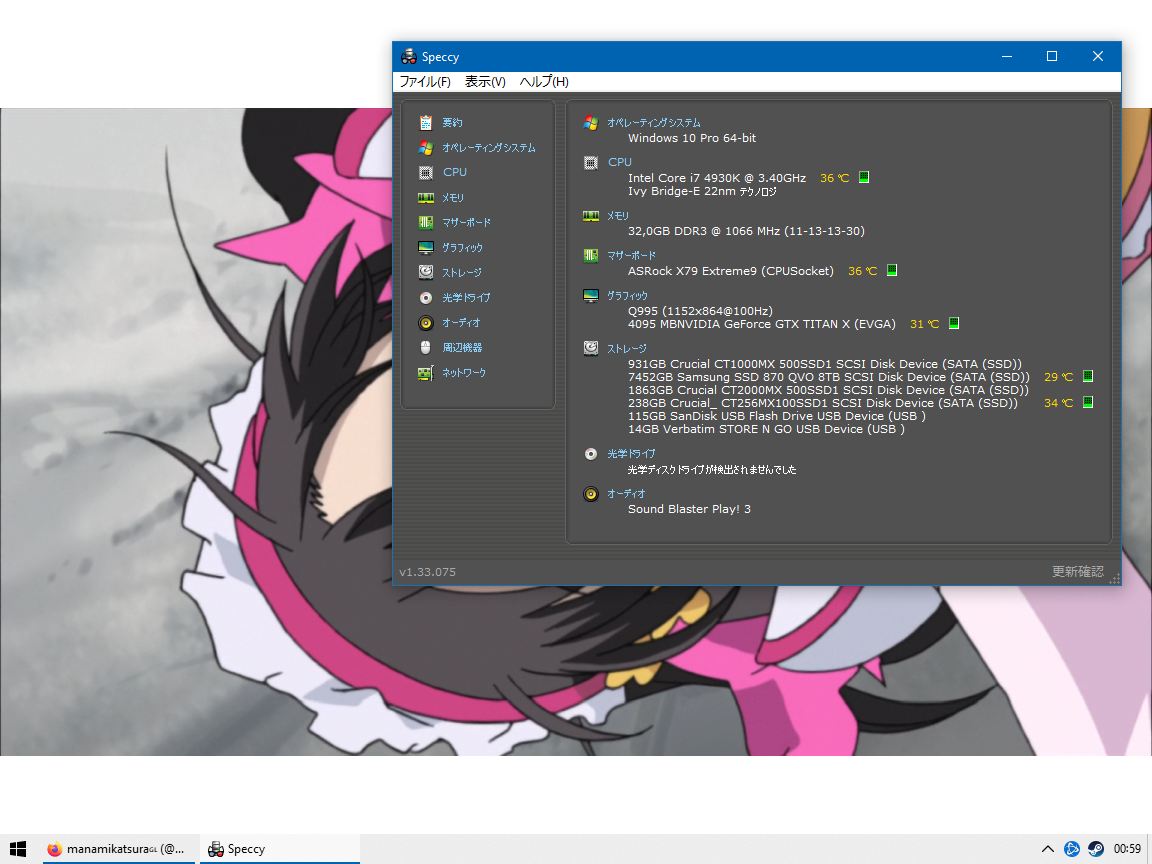
Task: Click green temperature indicator beside Samsung SSD 29 ℃
Action: coord(1088,376)
